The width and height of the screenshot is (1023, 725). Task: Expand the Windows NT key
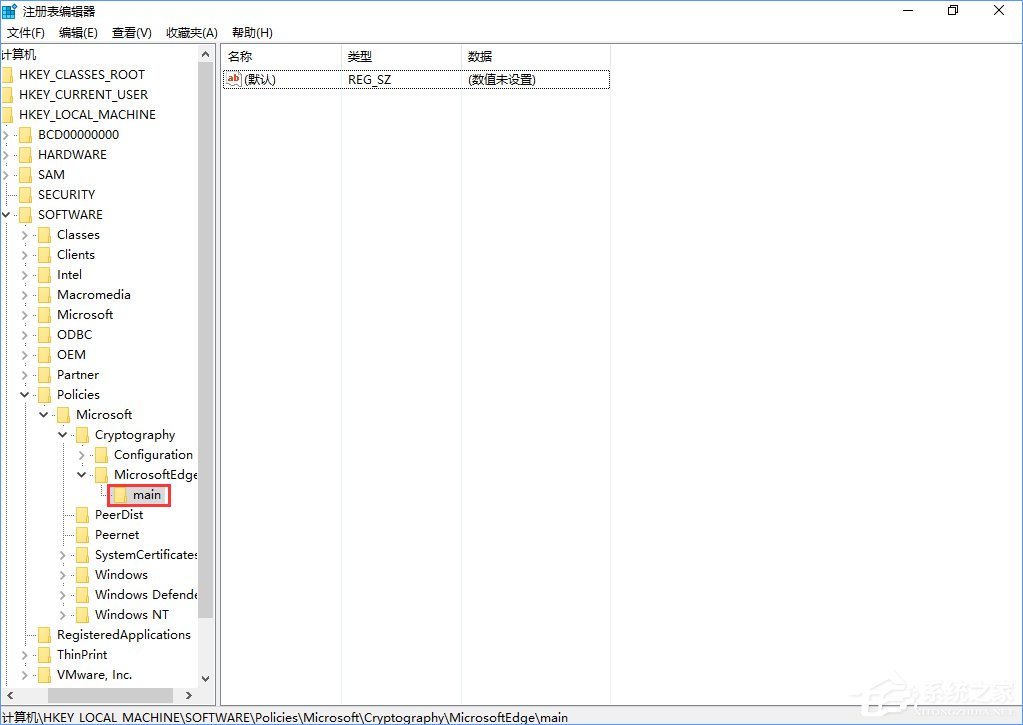[63, 614]
